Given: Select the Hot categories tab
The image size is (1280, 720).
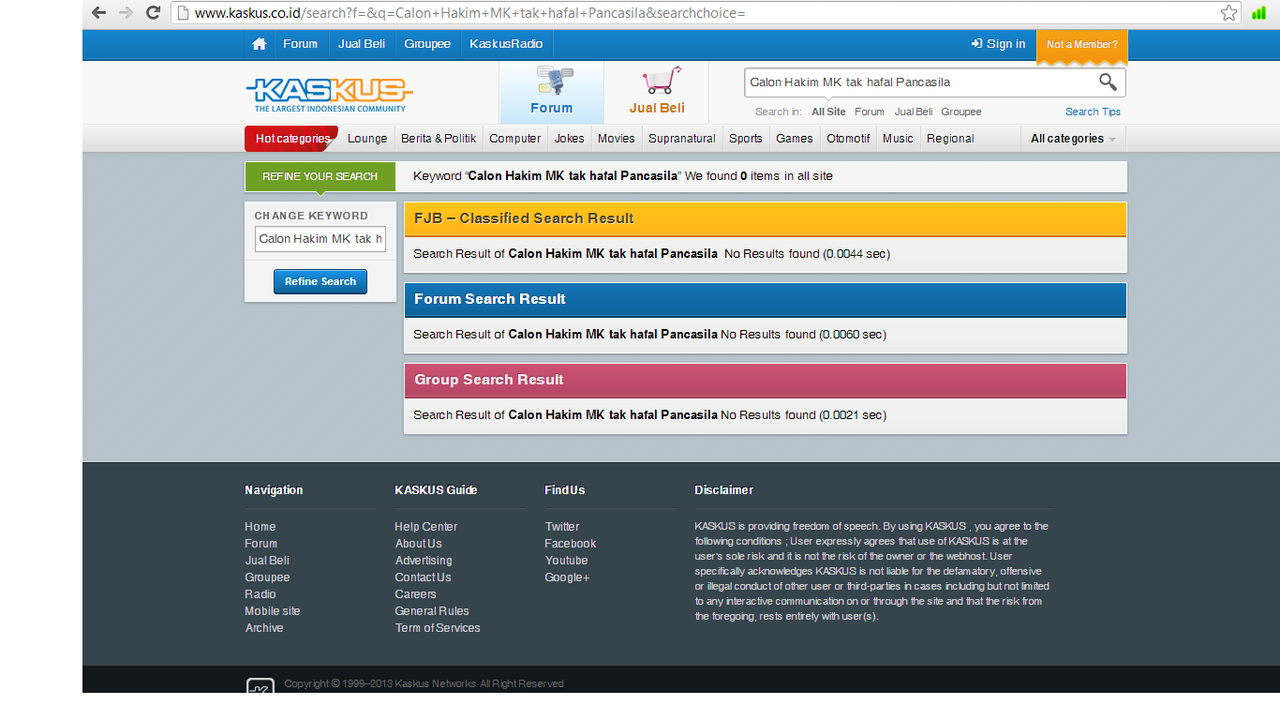Looking at the screenshot, I should [x=292, y=139].
